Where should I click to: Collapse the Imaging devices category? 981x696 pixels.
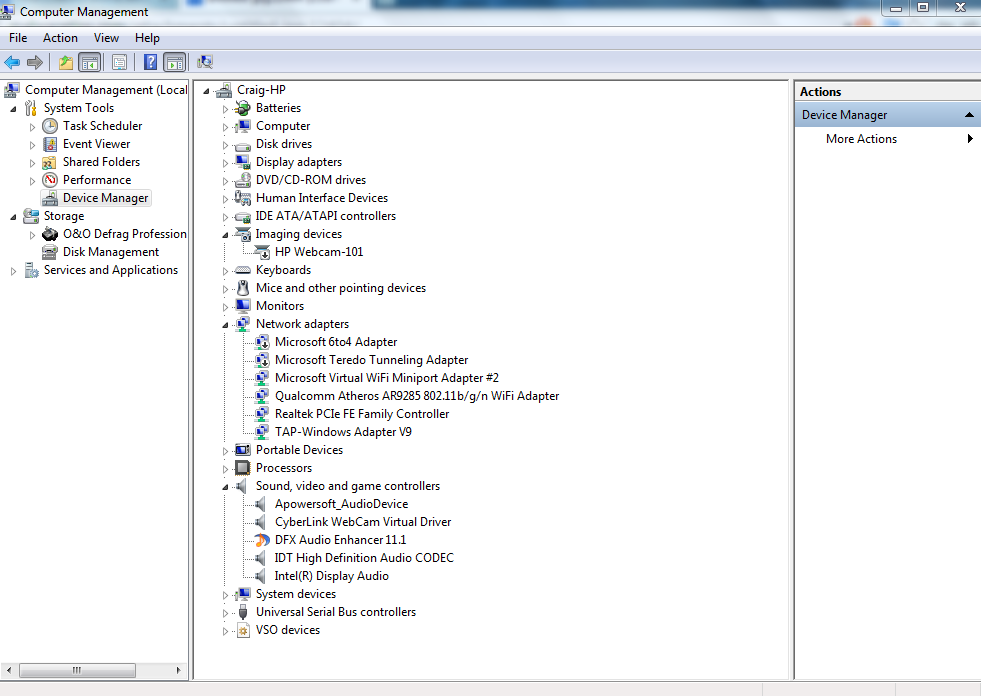point(225,235)
